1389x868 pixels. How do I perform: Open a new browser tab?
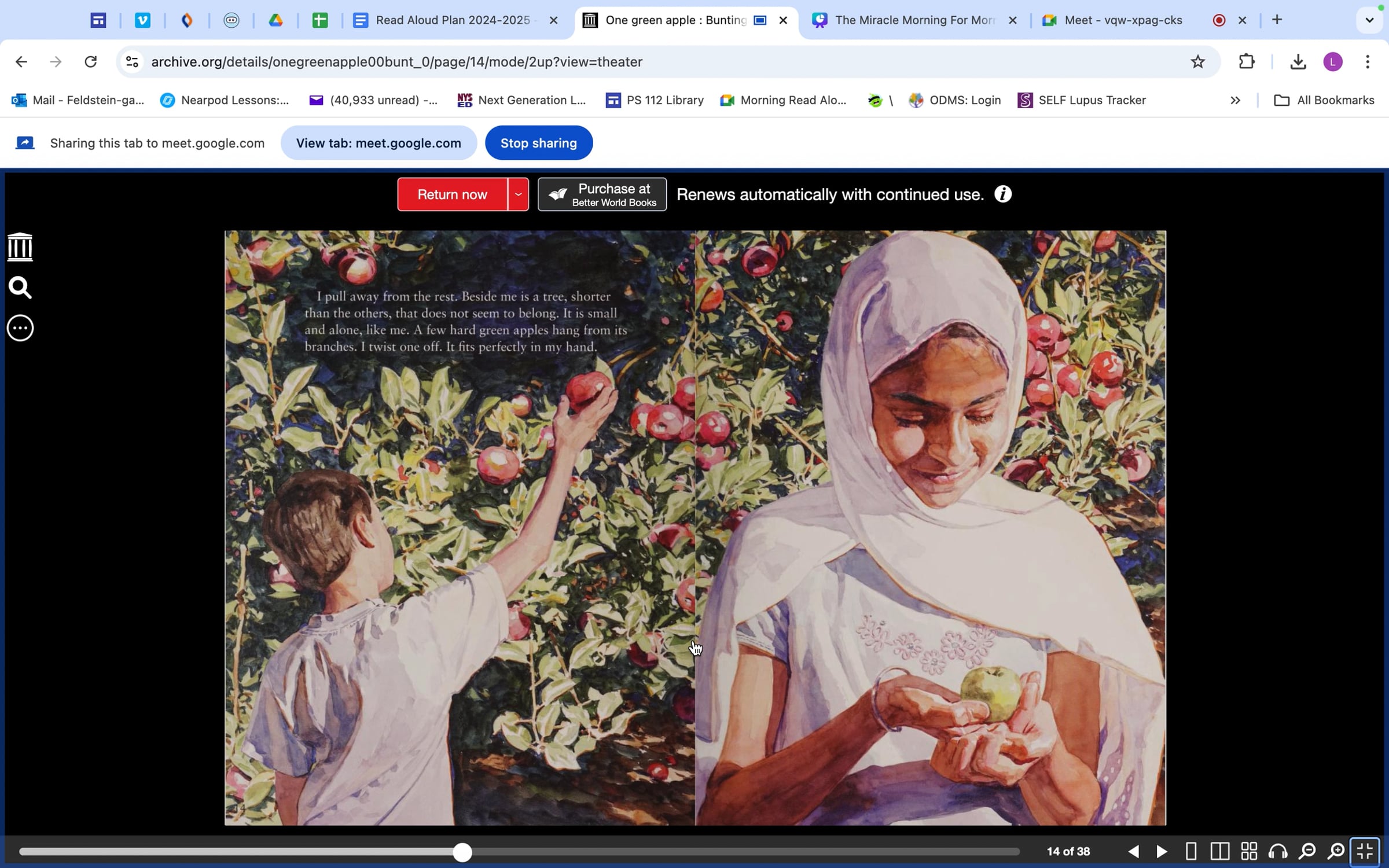click(1277, 20)
